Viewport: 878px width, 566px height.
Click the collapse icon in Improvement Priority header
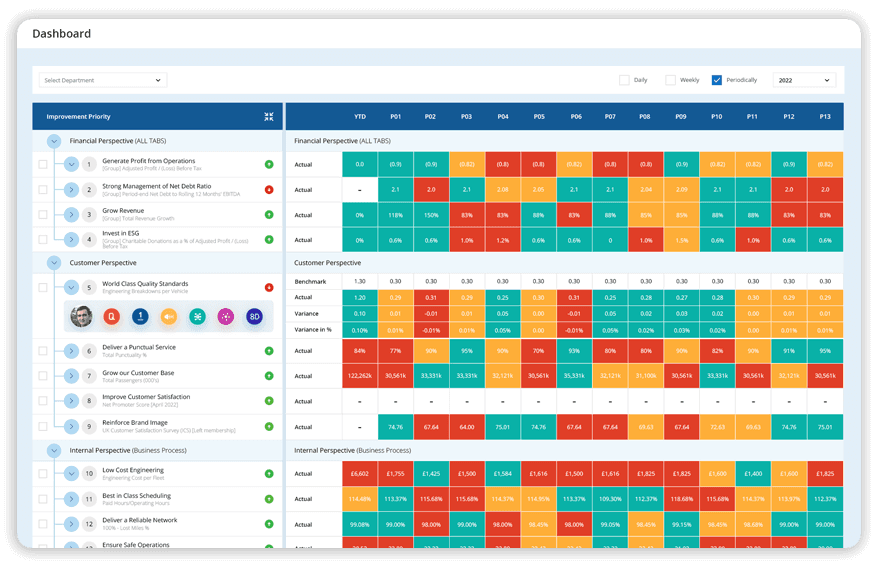[x=268, y=117]
